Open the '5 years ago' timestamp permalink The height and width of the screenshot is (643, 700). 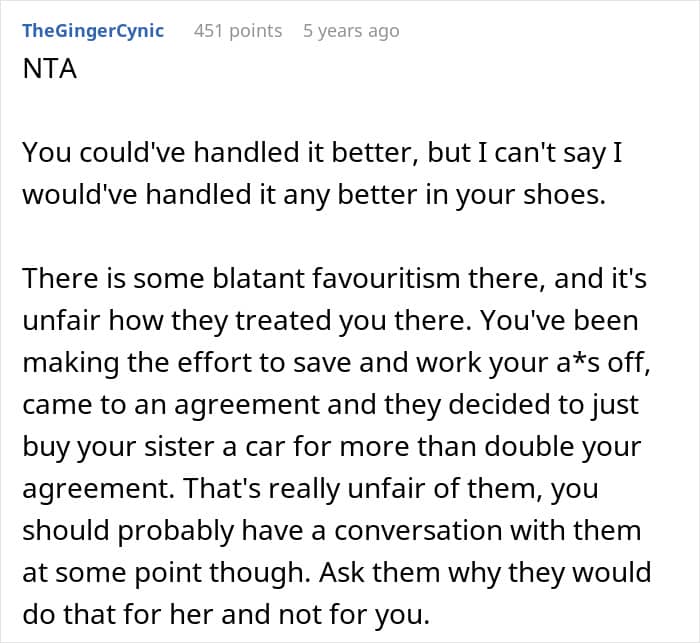coord(351,31)
